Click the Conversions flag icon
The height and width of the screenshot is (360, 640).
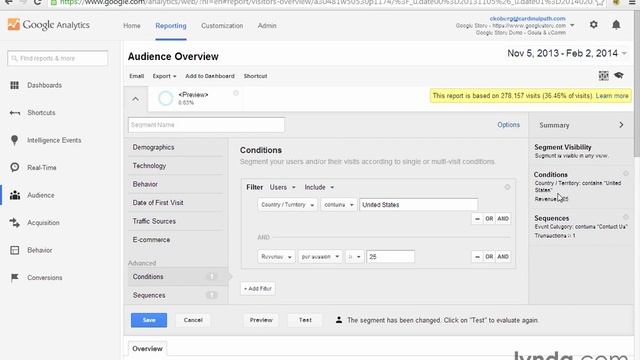point(15,278)
